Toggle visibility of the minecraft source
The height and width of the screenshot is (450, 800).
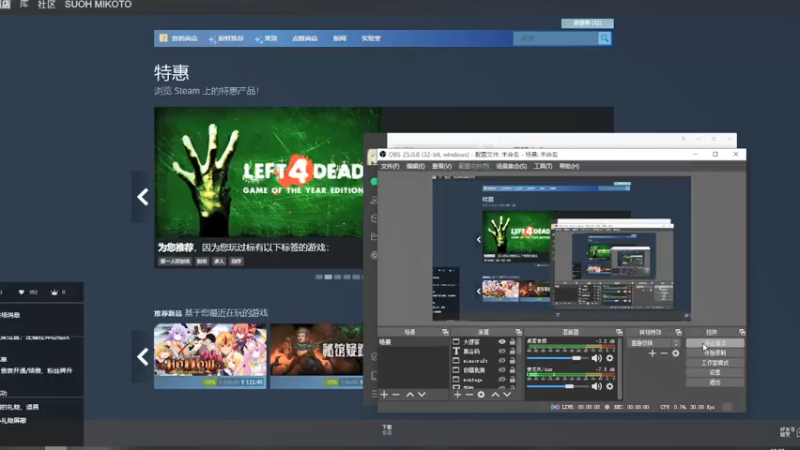pos(502,361)
